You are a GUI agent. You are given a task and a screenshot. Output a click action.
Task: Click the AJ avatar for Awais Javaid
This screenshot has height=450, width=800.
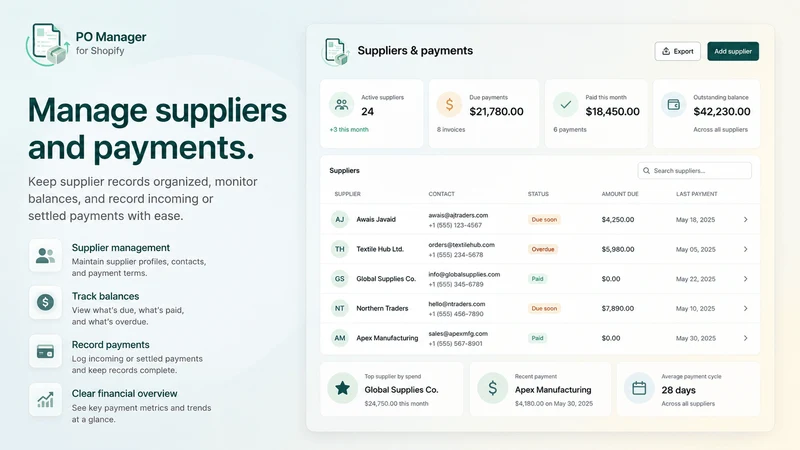click(339, 219)
